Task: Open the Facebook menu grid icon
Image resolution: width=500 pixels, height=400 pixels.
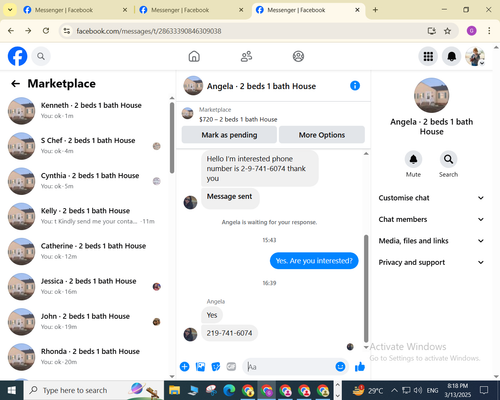Action: click(428, 56)
